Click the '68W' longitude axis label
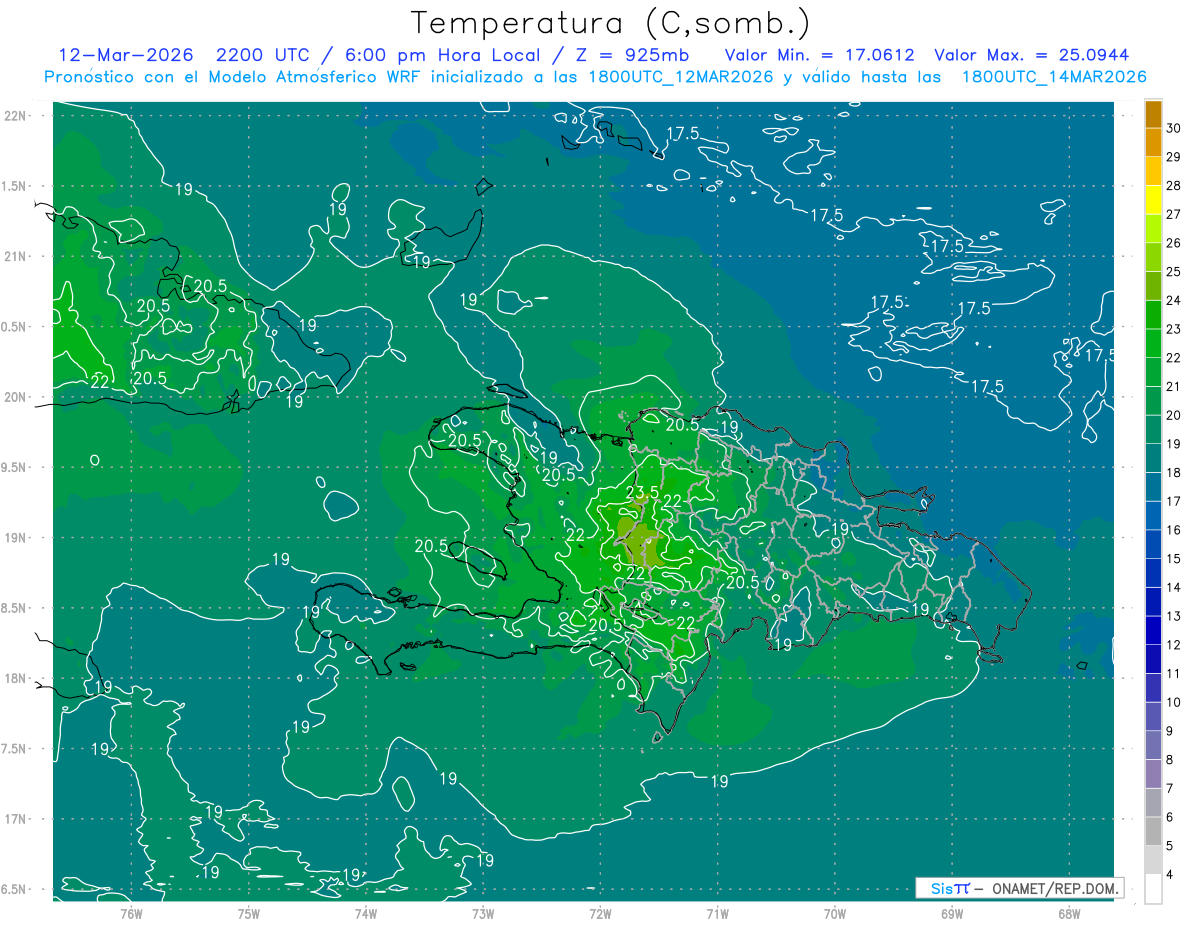1200x927 pixels. coord(1069,914)
